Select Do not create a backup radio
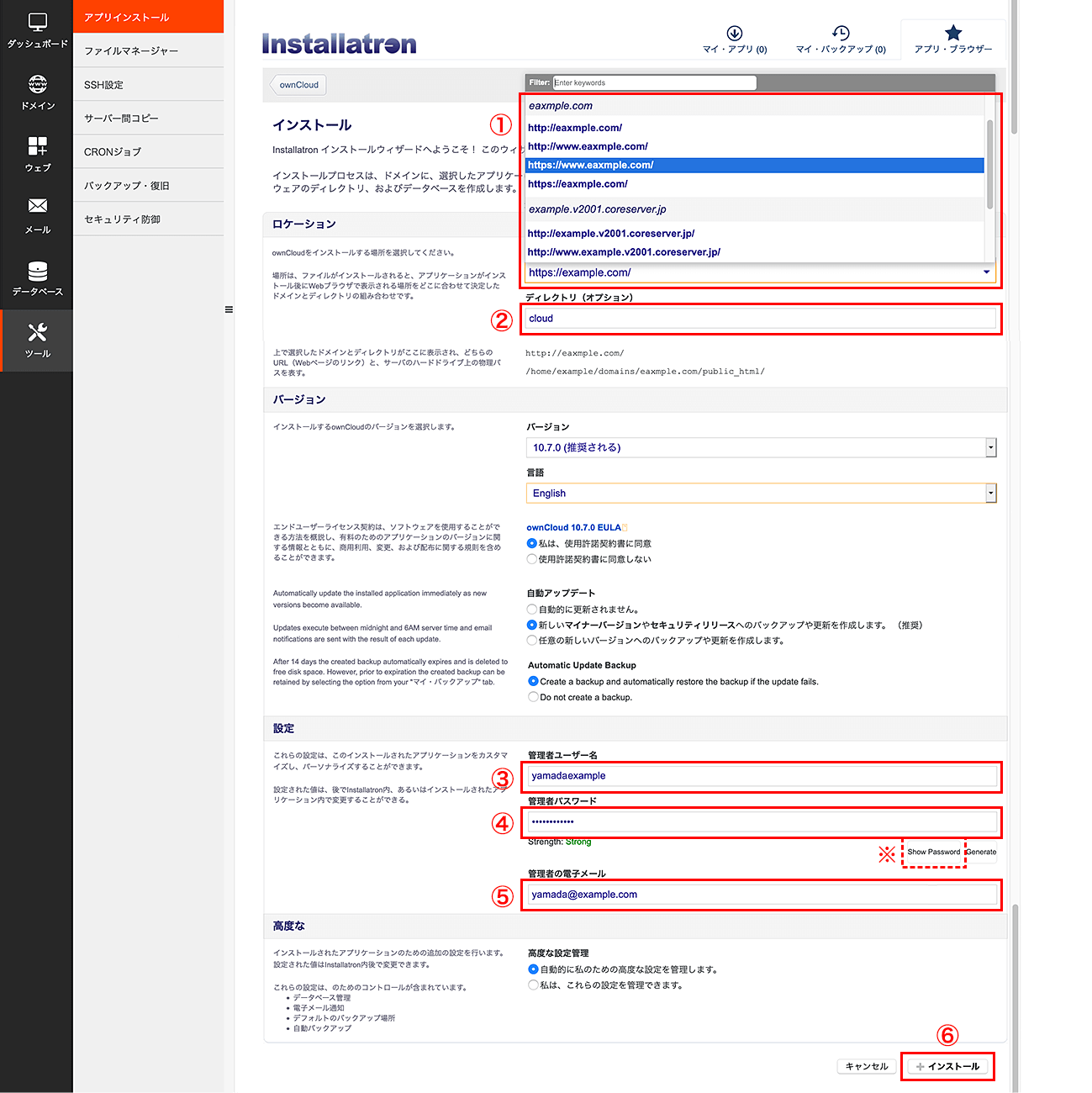1092x1093 pixels. (533, 697)
